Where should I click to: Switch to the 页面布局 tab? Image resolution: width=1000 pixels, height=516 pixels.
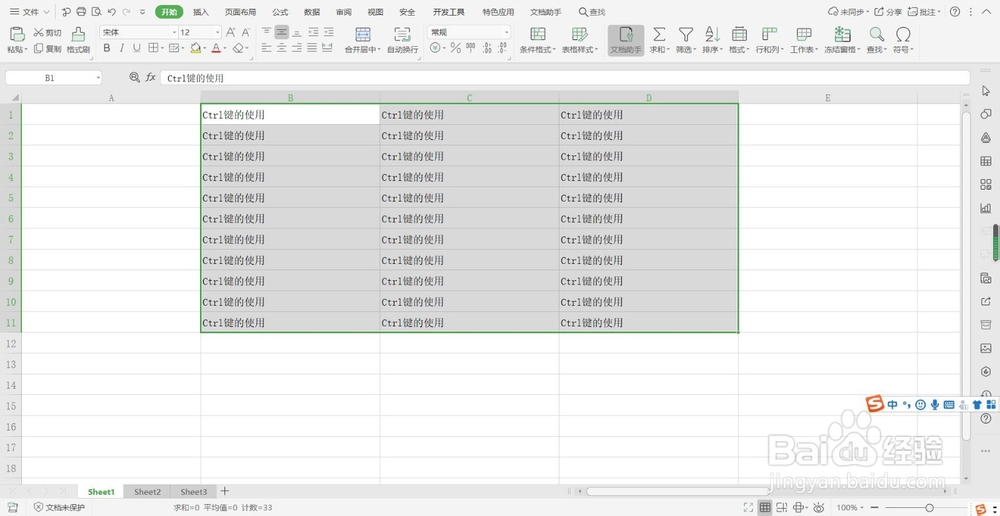[240, 11]
